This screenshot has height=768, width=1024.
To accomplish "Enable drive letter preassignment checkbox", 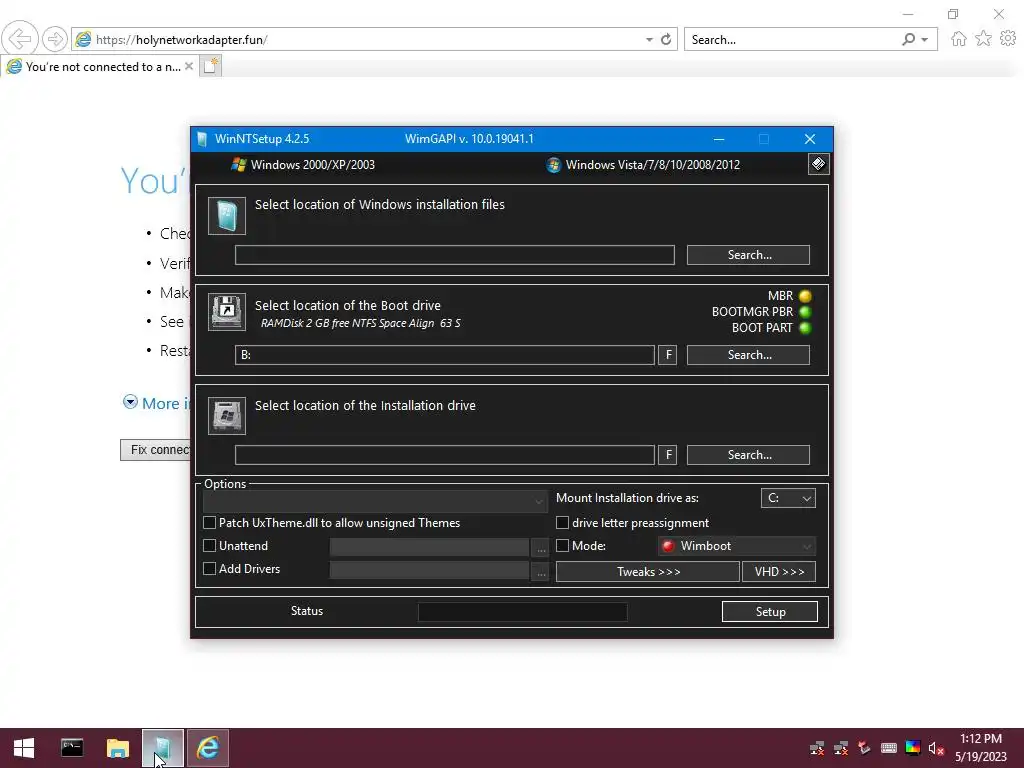I will click(562, 523).
